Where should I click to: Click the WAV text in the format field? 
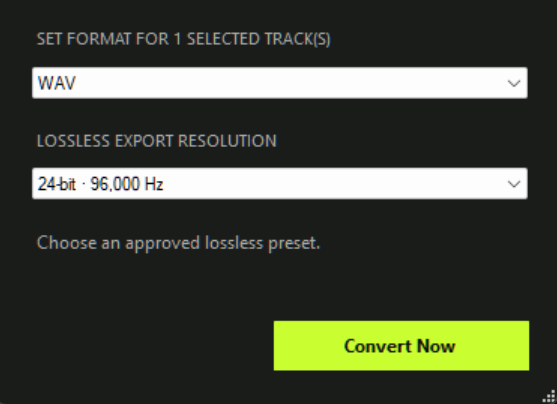point(57,83)
